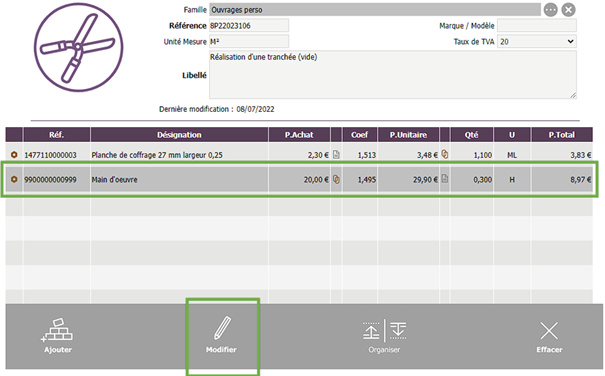The height and width of the screenshot is (376, 605).
Task: Select the Planche de coffrage row
Action: pos(299,155)
